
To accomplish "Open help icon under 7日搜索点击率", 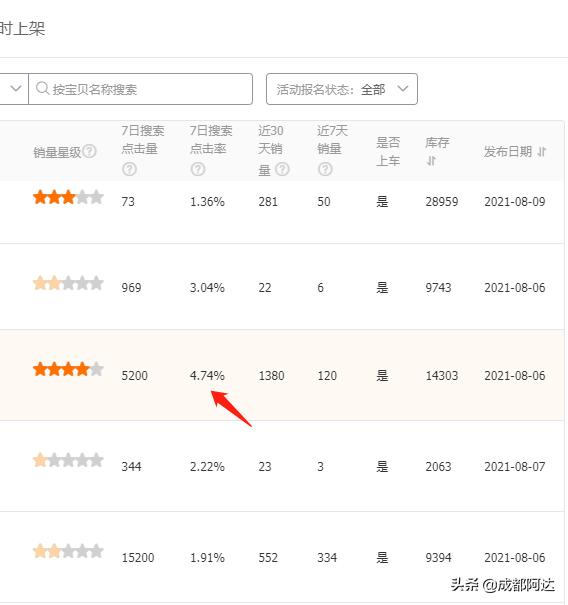I will [x=198, y=169].
